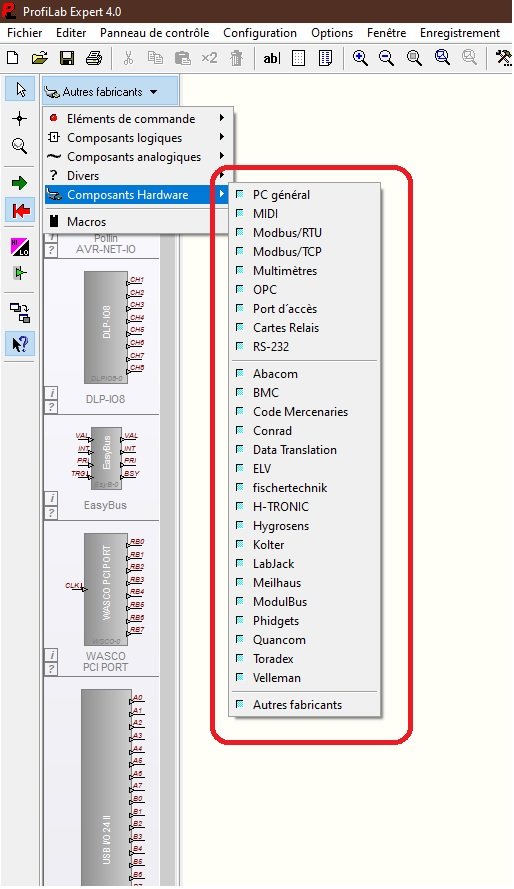Click the Zoom in (plus magnifier) icon
514x889 pixels.
(360, 58)
